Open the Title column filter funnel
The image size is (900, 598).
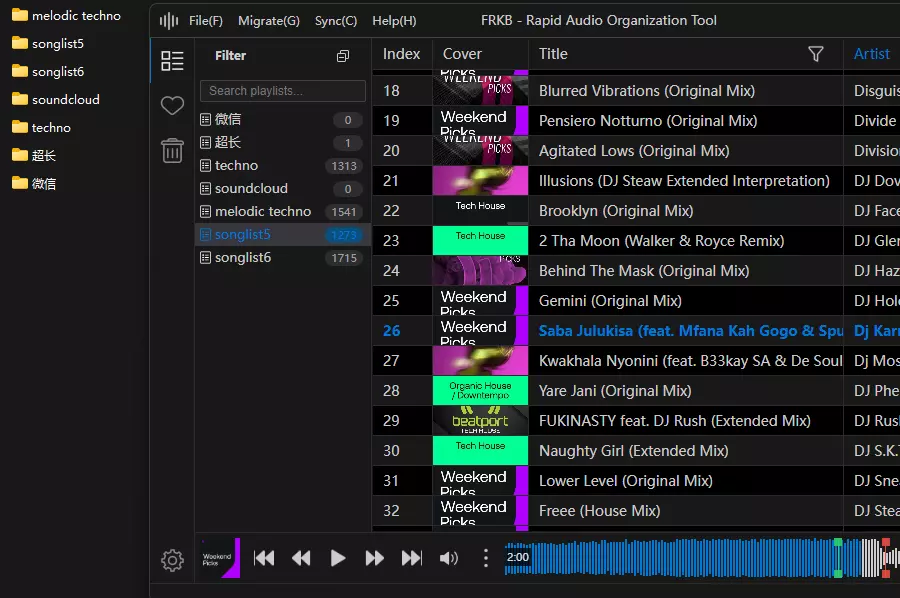816,54
